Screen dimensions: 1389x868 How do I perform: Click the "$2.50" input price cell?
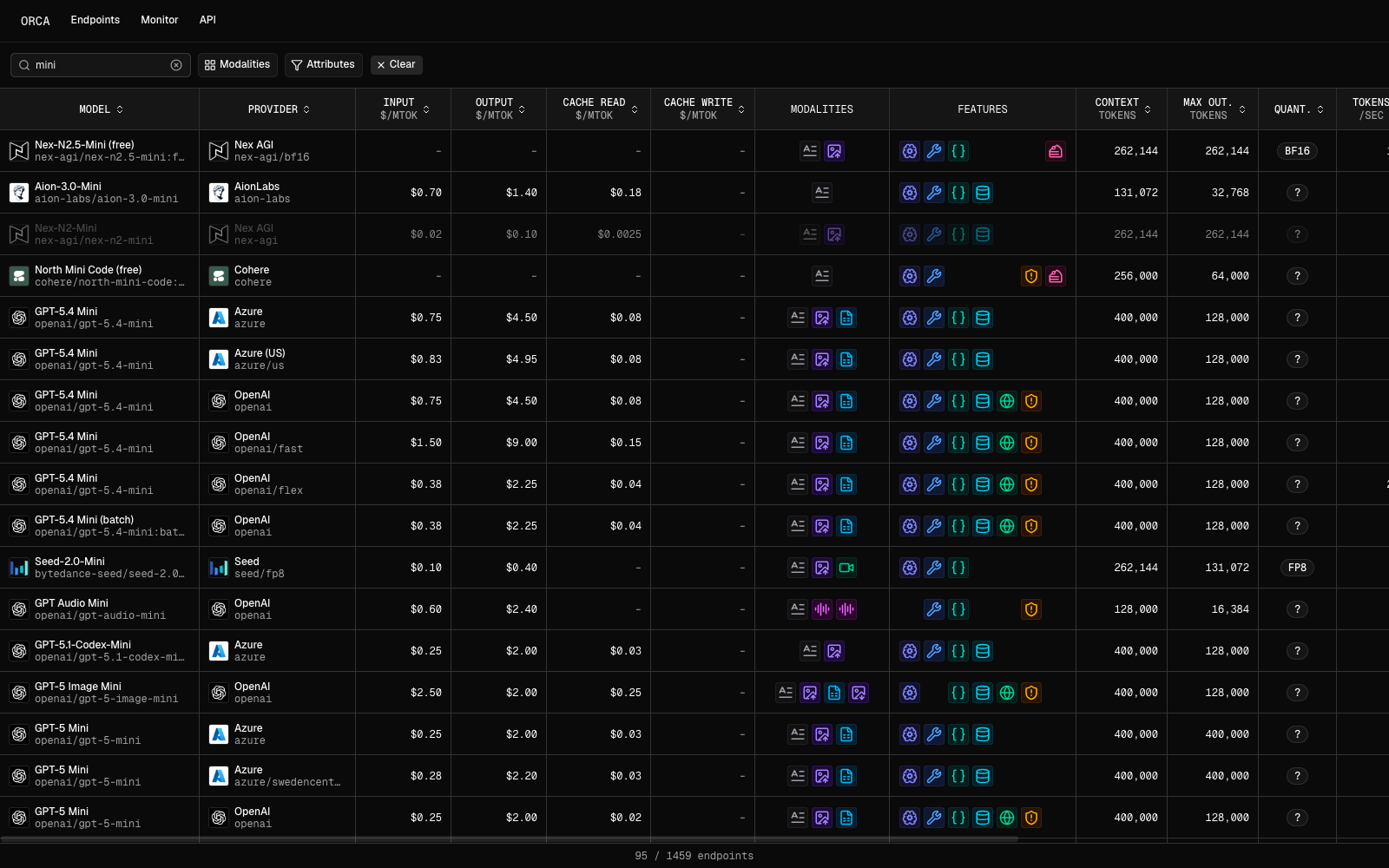[426, 693]
